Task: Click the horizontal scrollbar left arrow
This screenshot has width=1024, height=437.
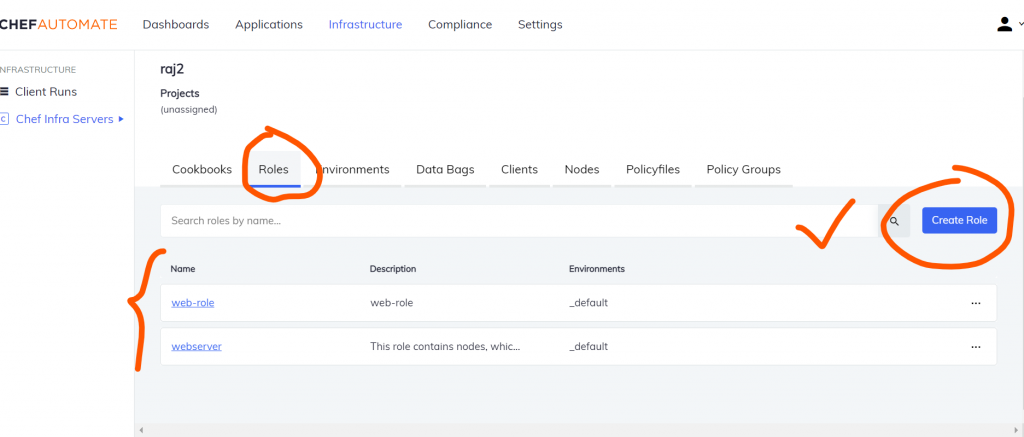Action: 141,430
